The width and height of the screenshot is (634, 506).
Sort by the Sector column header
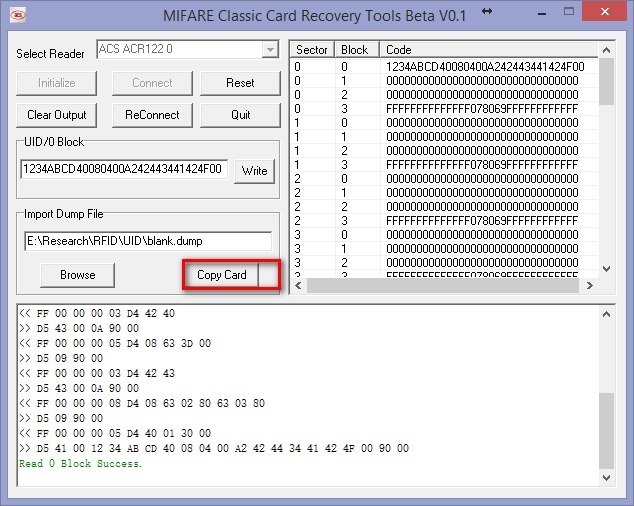(x=312, y=50)
